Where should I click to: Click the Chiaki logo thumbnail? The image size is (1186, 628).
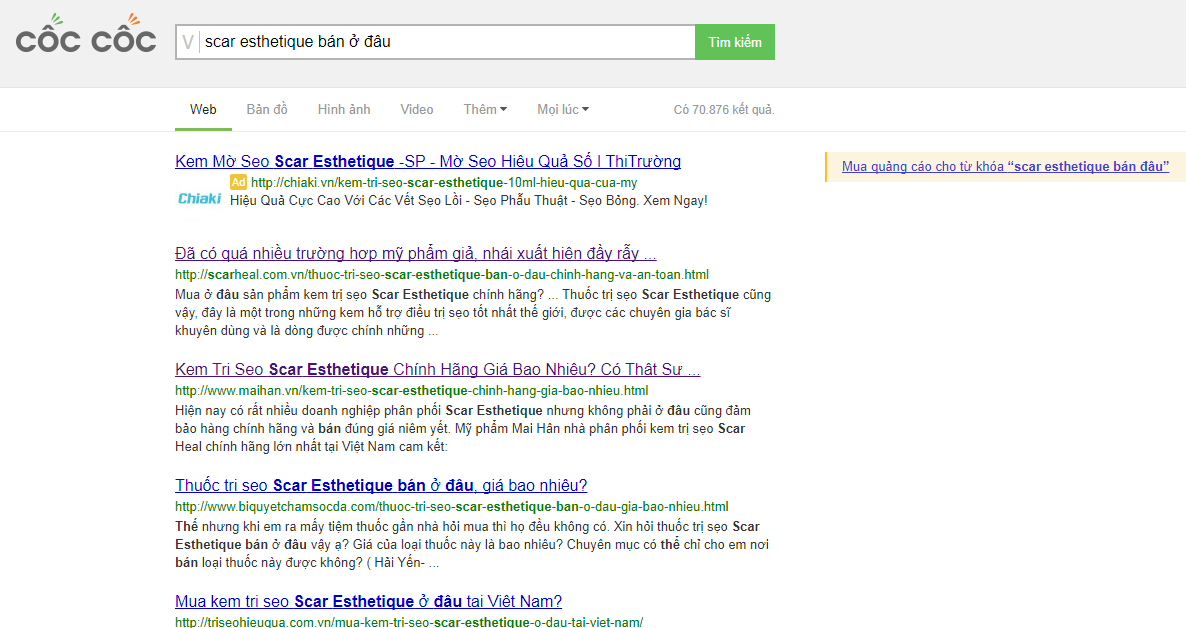click(199, 199)
